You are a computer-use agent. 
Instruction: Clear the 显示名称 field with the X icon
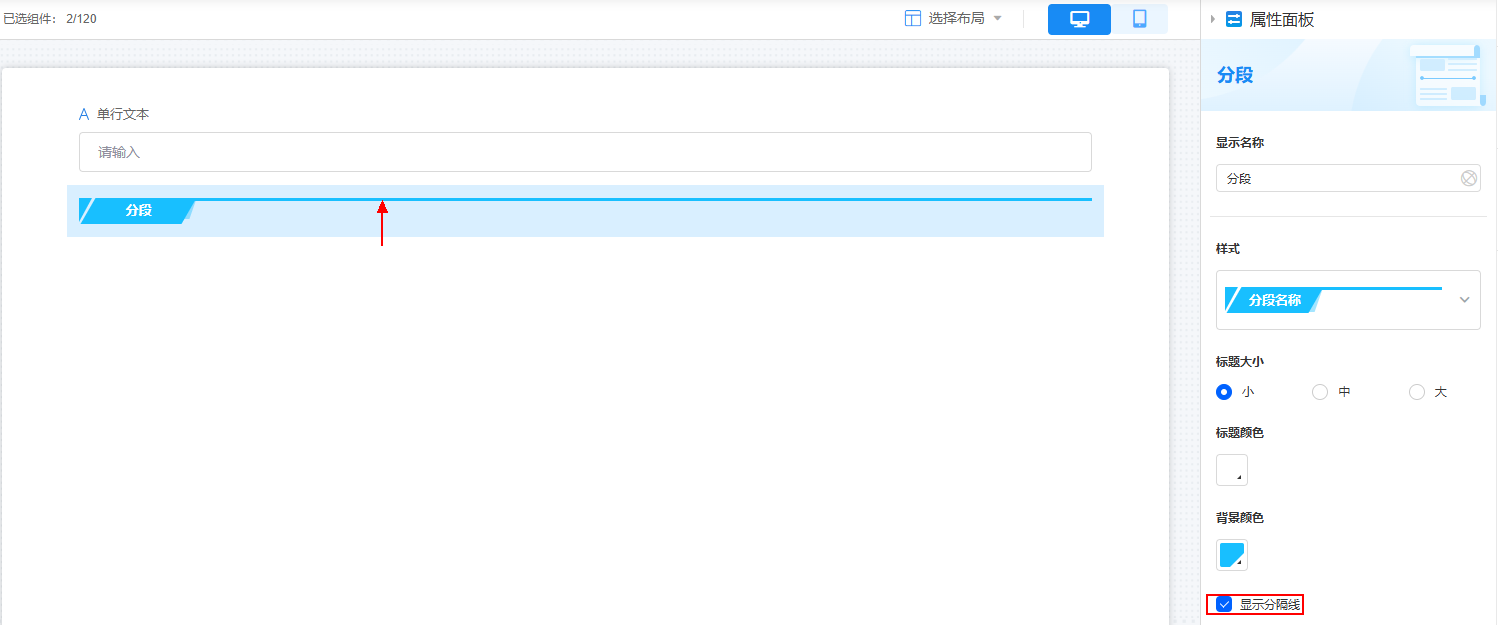1468,178
